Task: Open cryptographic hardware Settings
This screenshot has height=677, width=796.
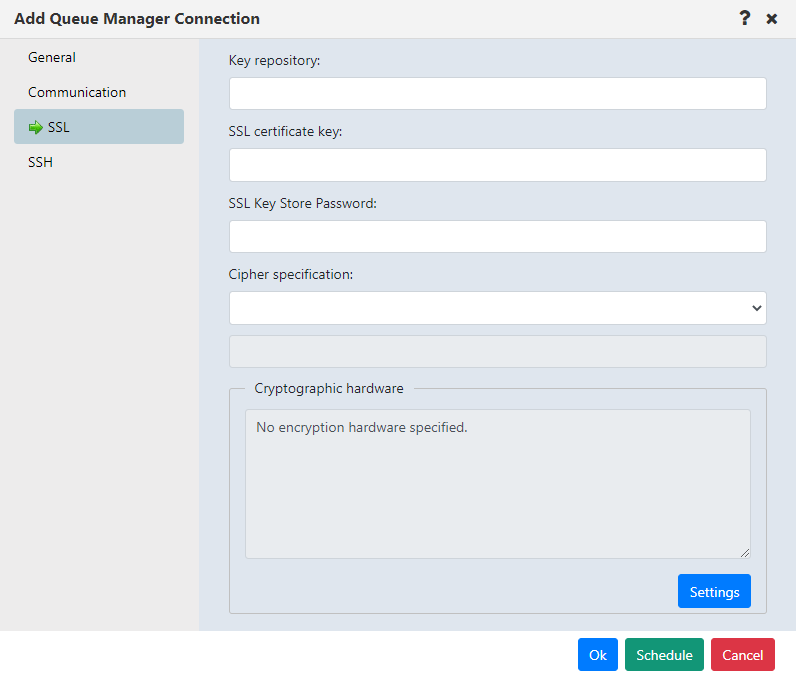Action: [x=714, y=591]
